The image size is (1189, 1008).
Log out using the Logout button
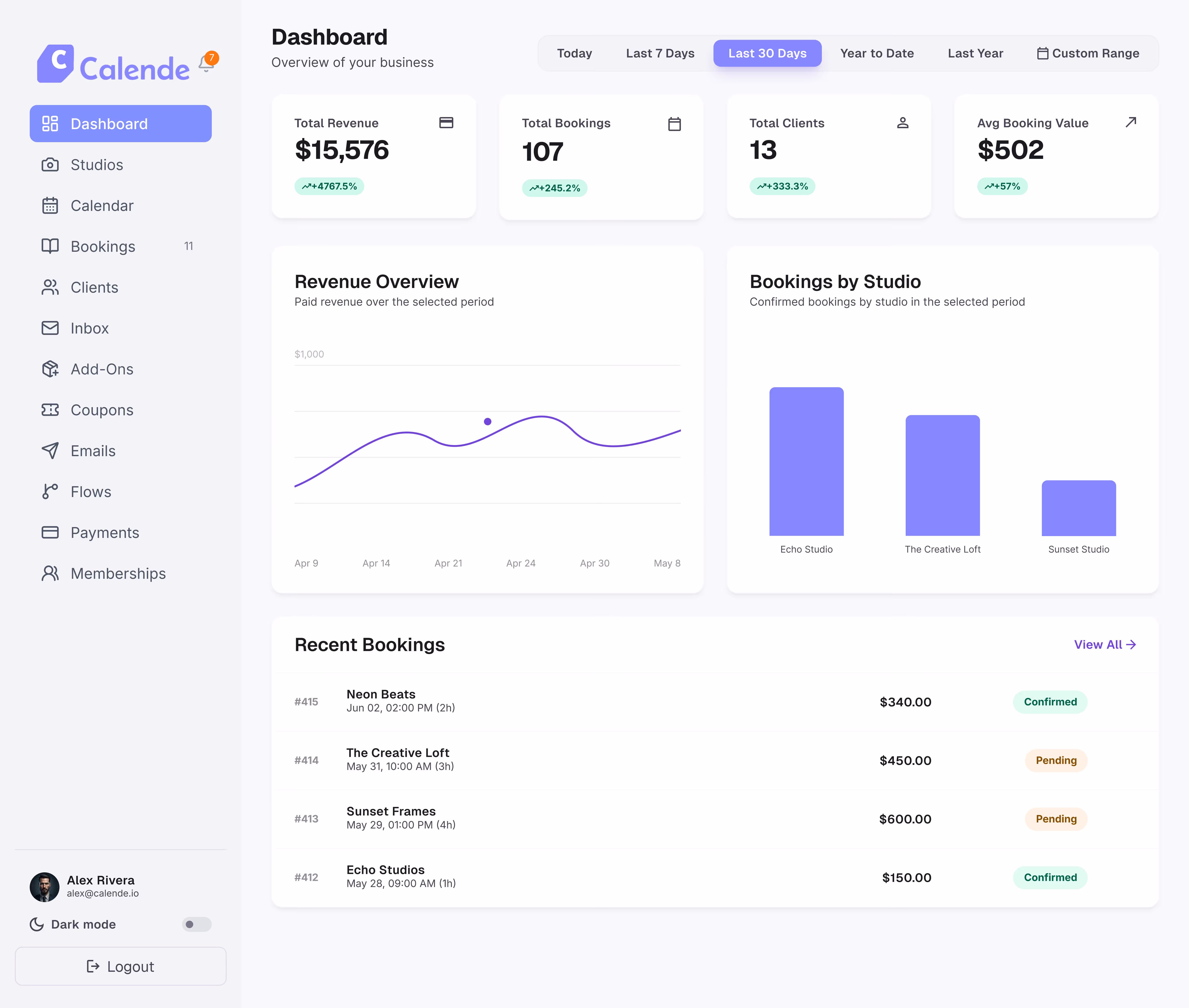[x=121, y=966]
